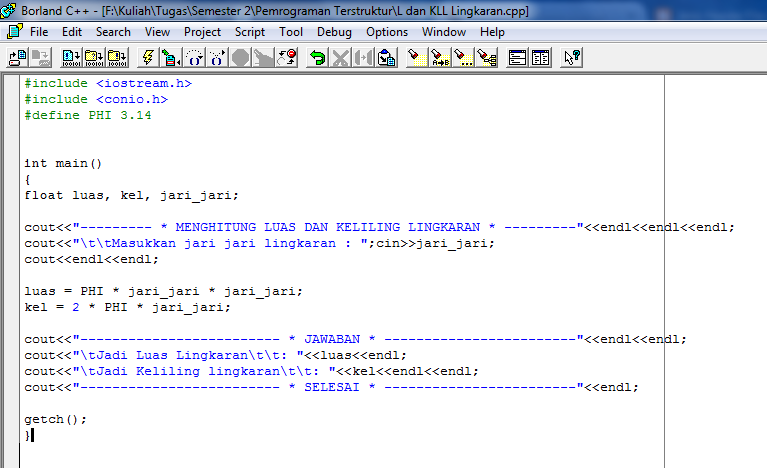Image resolution: width=767 pixels, height=468 pixels.
Task: Click the grayed-out save file toolbar icon
Action: (x=41, y=58)
